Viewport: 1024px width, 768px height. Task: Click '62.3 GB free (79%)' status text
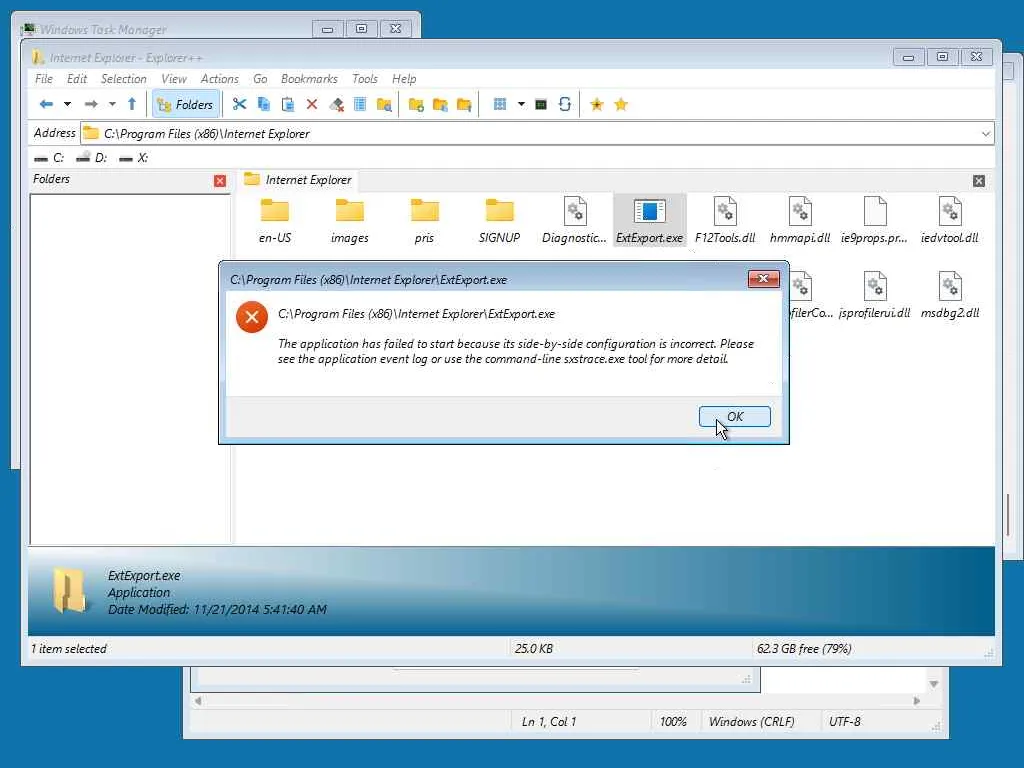(x=804, y=648)
